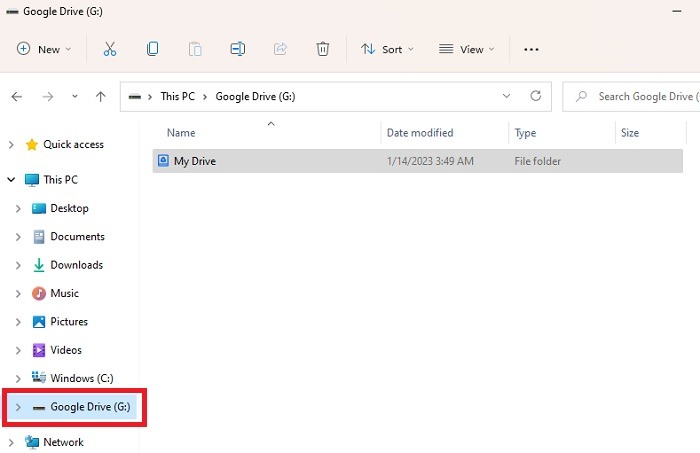Sort by the Name column header
The image size is (700, 453).
(181, 133)
